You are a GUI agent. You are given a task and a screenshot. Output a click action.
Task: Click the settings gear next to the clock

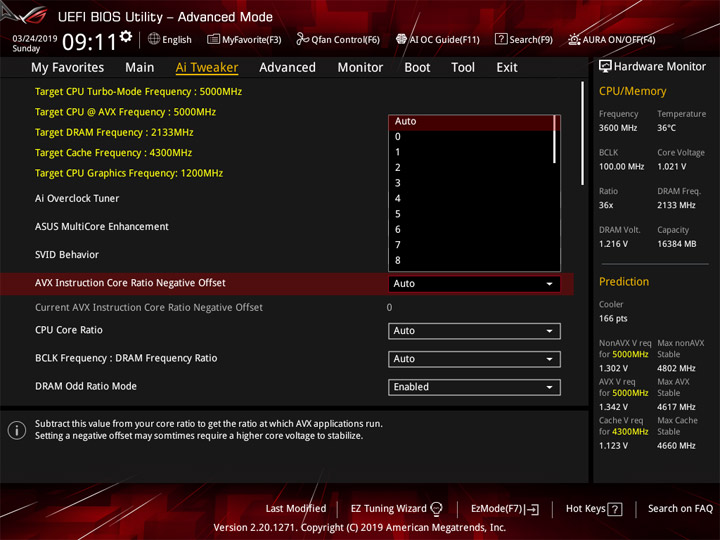tap(126, 36)
